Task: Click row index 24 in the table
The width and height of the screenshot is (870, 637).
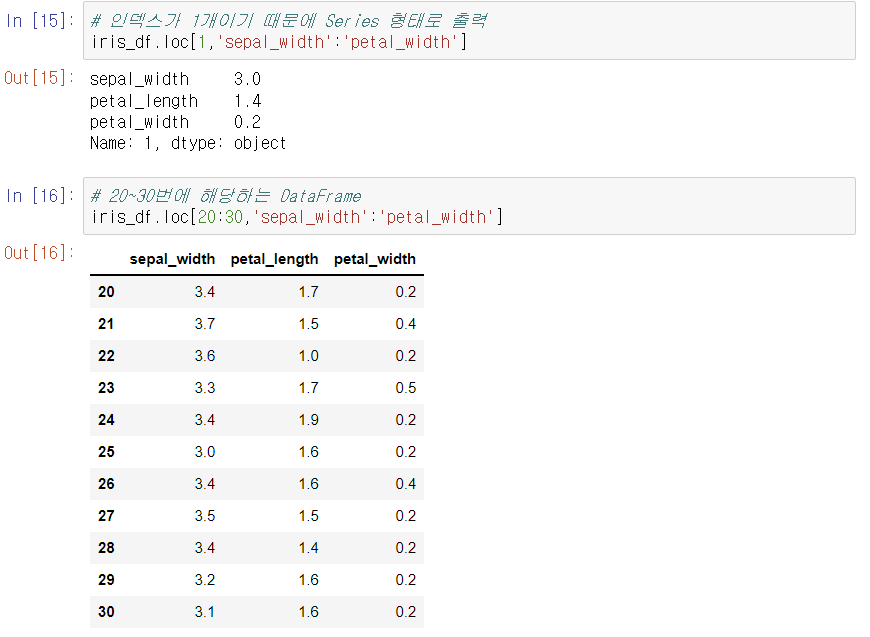Action: pos(106,420)
